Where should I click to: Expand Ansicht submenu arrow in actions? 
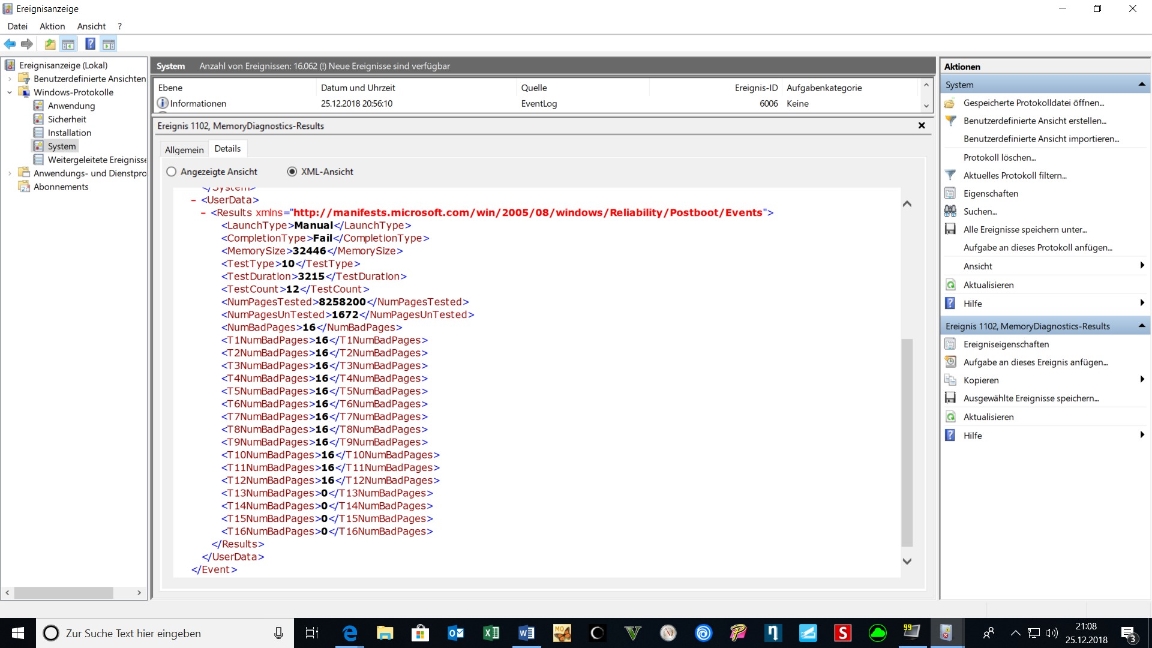pos(1142,266)
